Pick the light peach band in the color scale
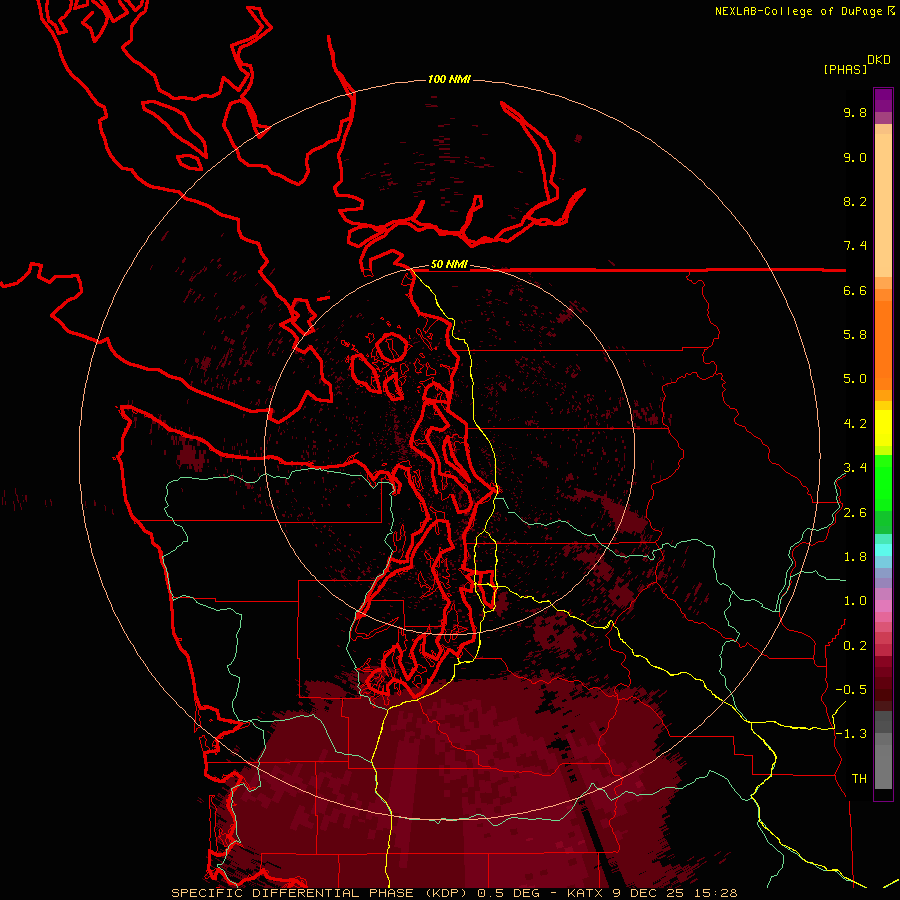The image size is (900, 900). [883, 205]
